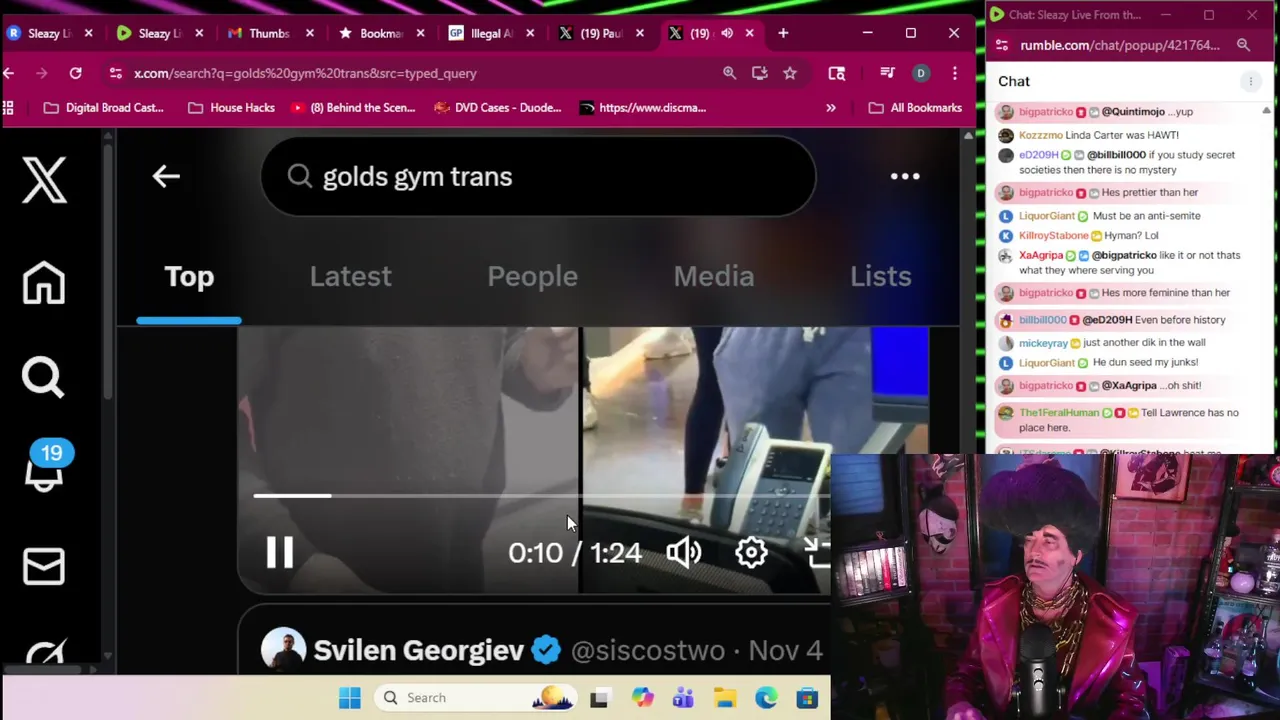Viewport: 1280px width, 720px height.
Task: Open Messages envelope icon in sidebar
Action: coord(43,566)
